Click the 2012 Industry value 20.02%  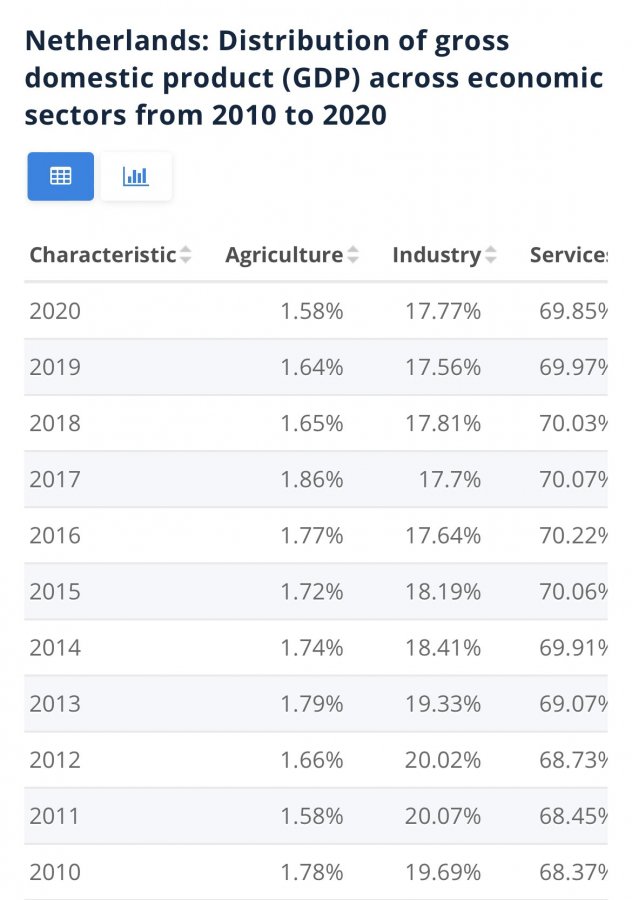pyautogui.click(x=443, y=759)
